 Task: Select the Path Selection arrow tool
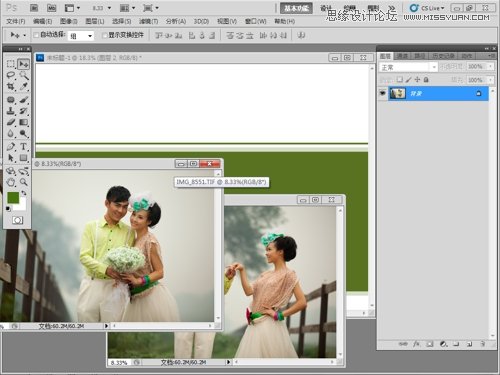tap(11, 158)
